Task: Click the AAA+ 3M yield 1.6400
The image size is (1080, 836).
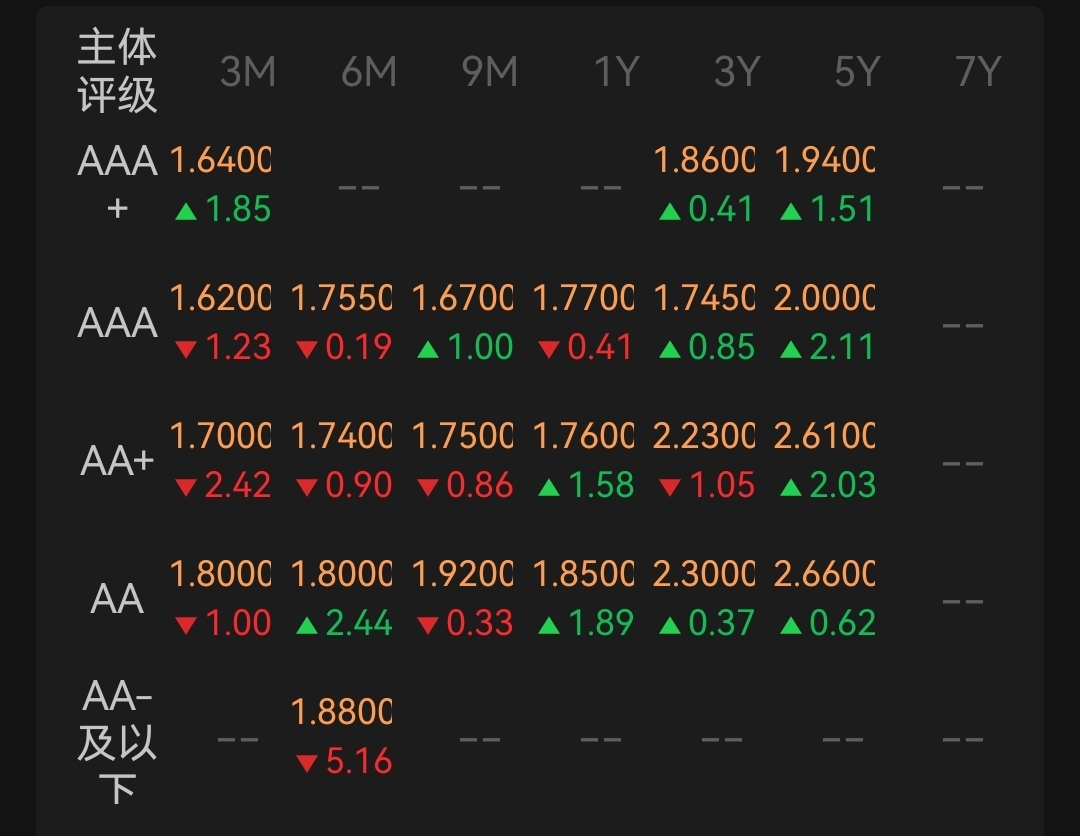Action: click(x=220, y=160)
